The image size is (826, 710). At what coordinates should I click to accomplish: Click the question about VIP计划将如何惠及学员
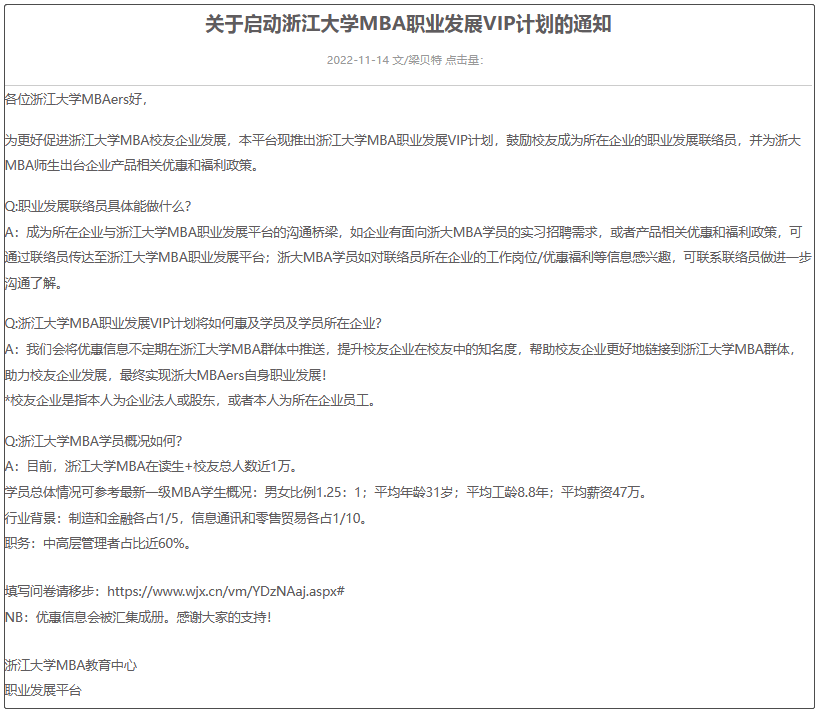[193, 323]
